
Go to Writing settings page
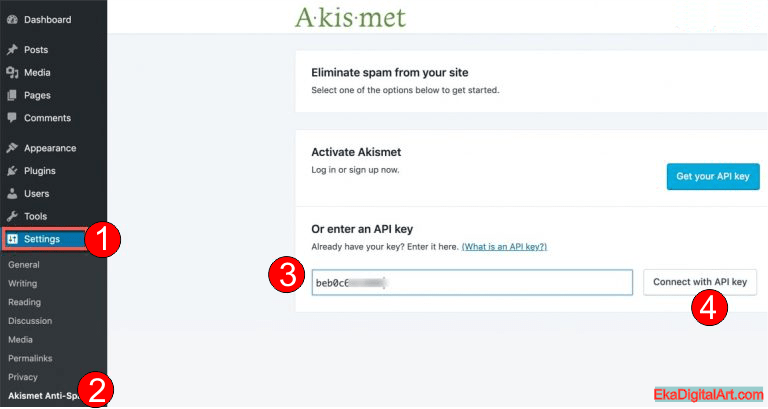[x=23, y=283]
